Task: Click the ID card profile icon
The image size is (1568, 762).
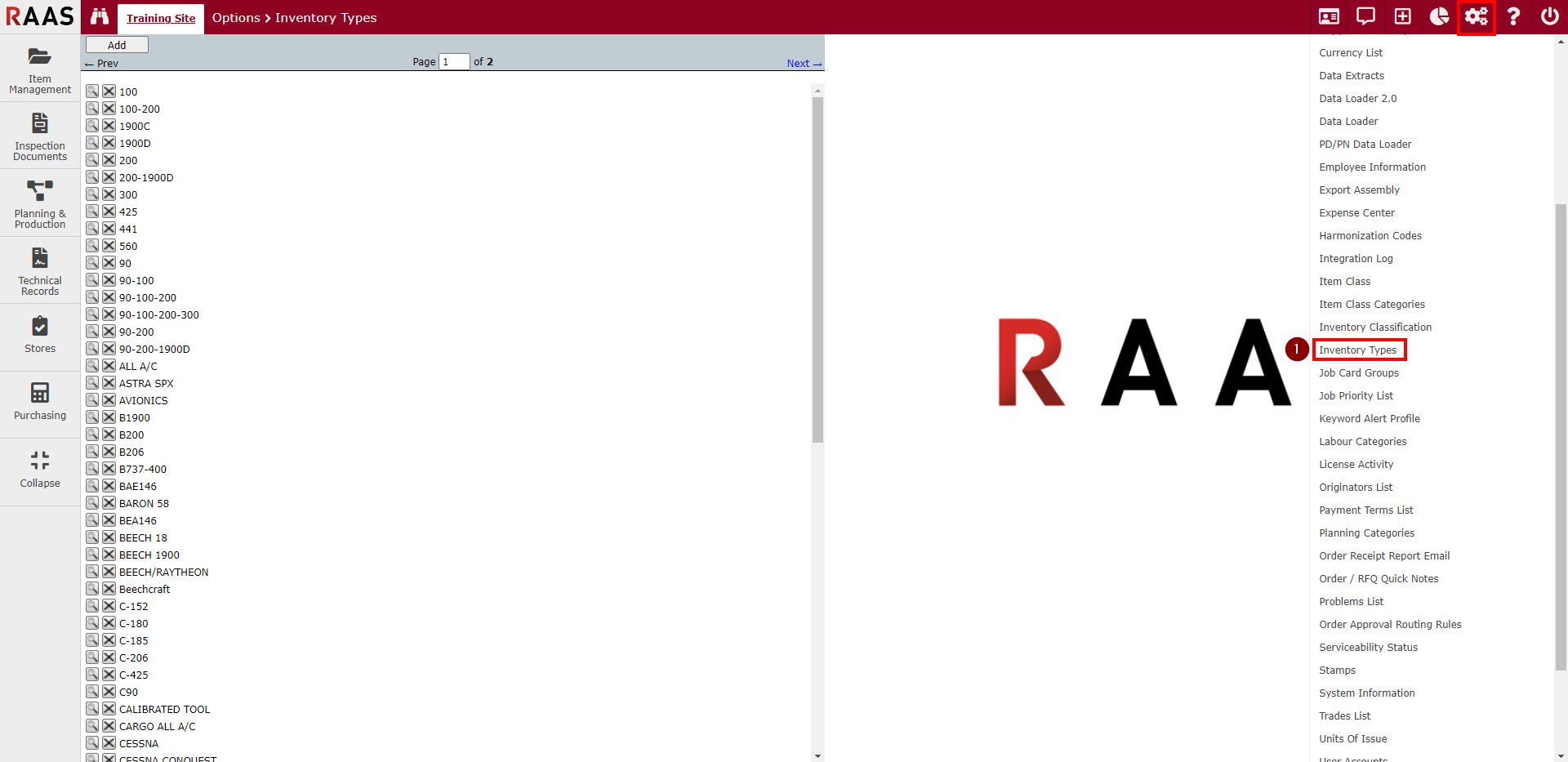Action: click(1329, 16)
